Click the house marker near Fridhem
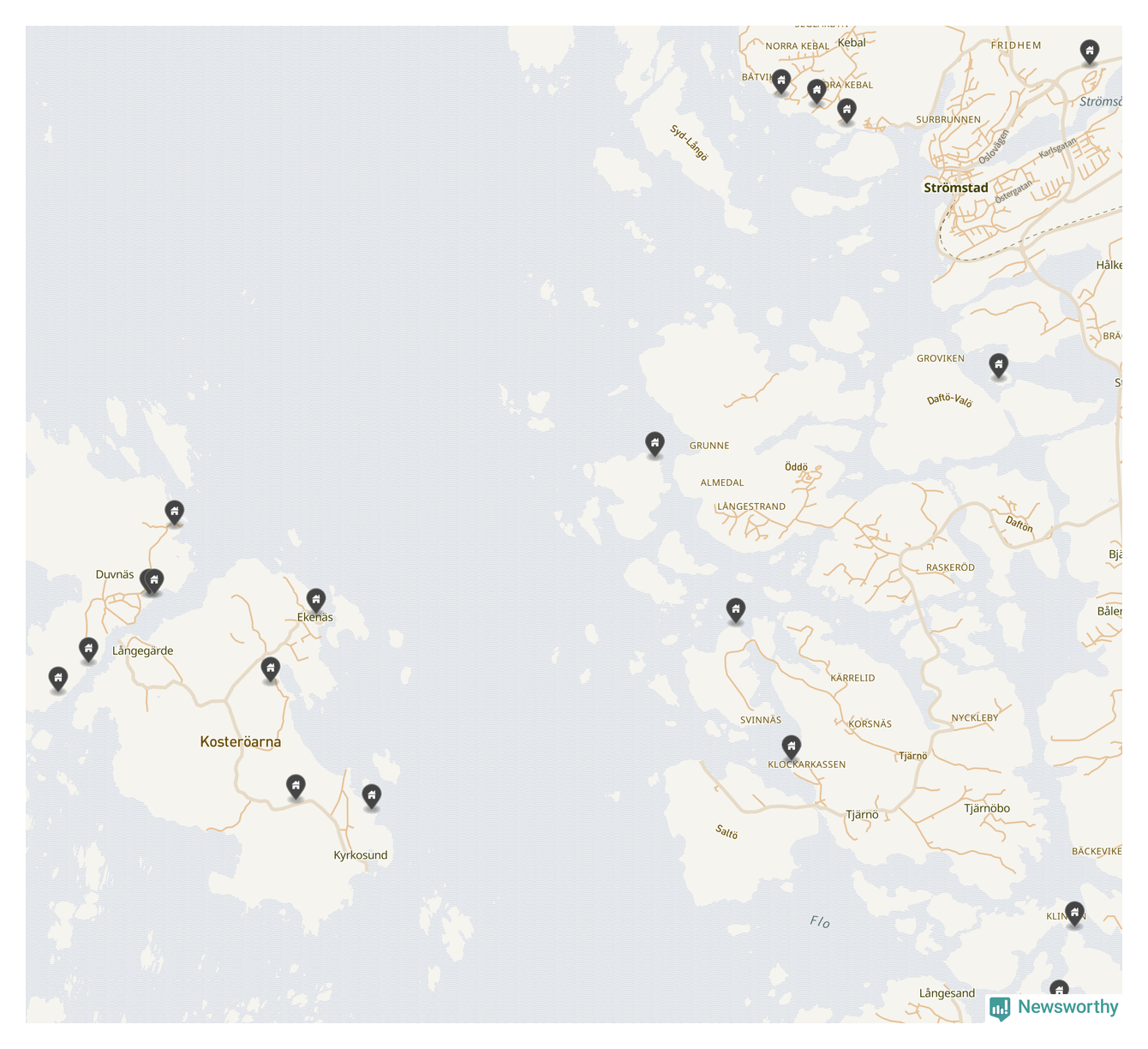 [x=1089, y=51]
